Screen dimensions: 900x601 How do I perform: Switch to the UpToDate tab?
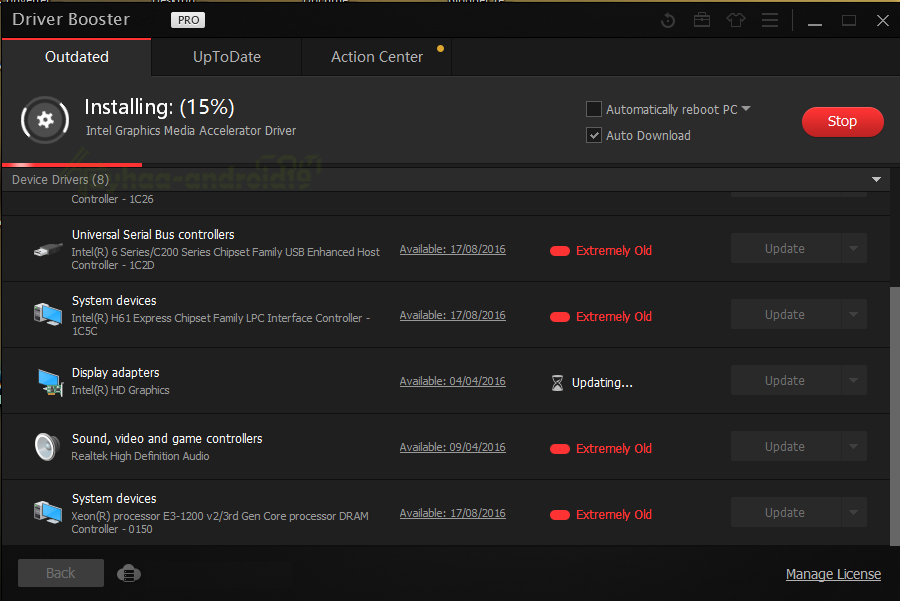point(227,57)
